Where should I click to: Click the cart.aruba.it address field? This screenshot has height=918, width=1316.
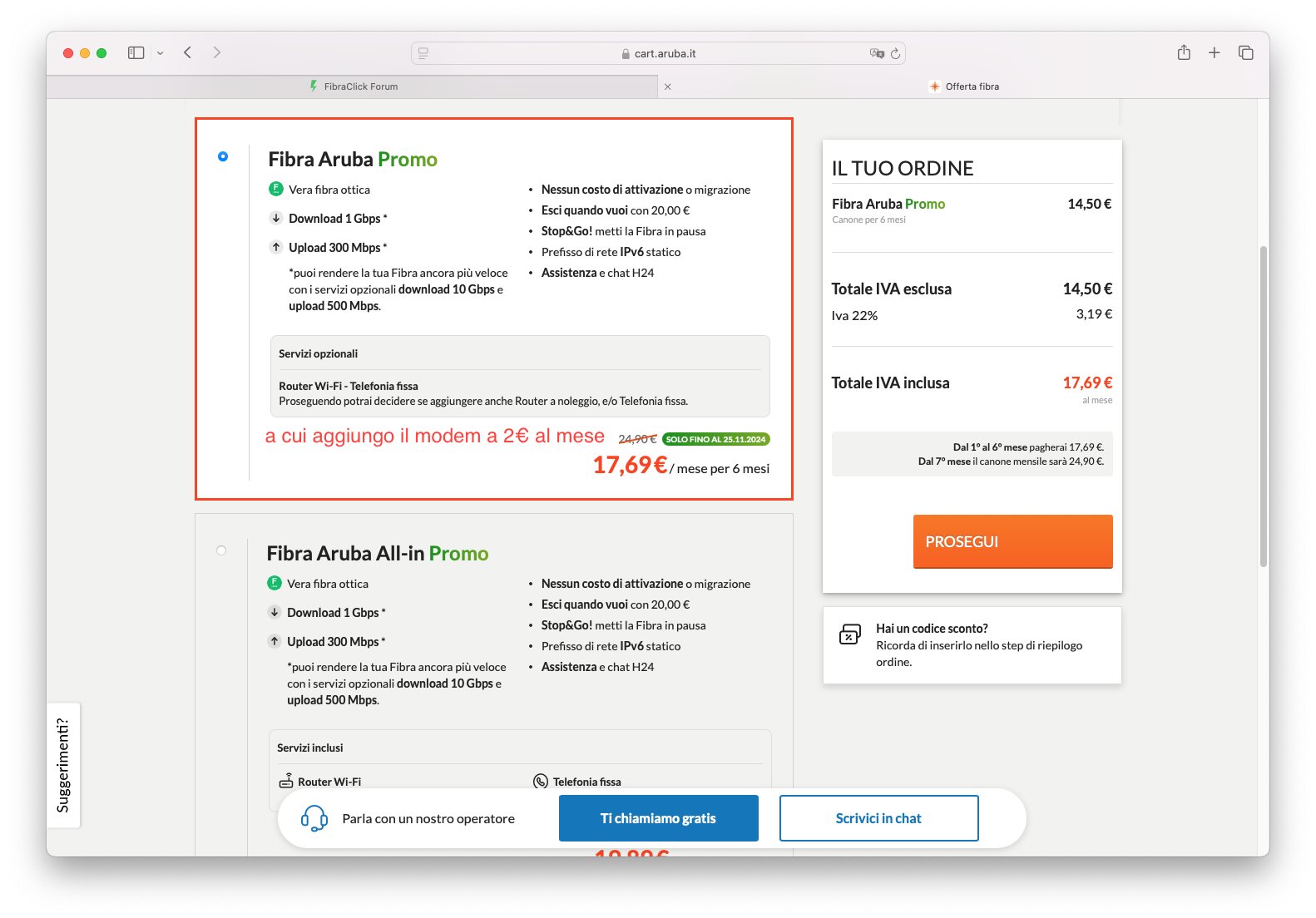(658, 53)
